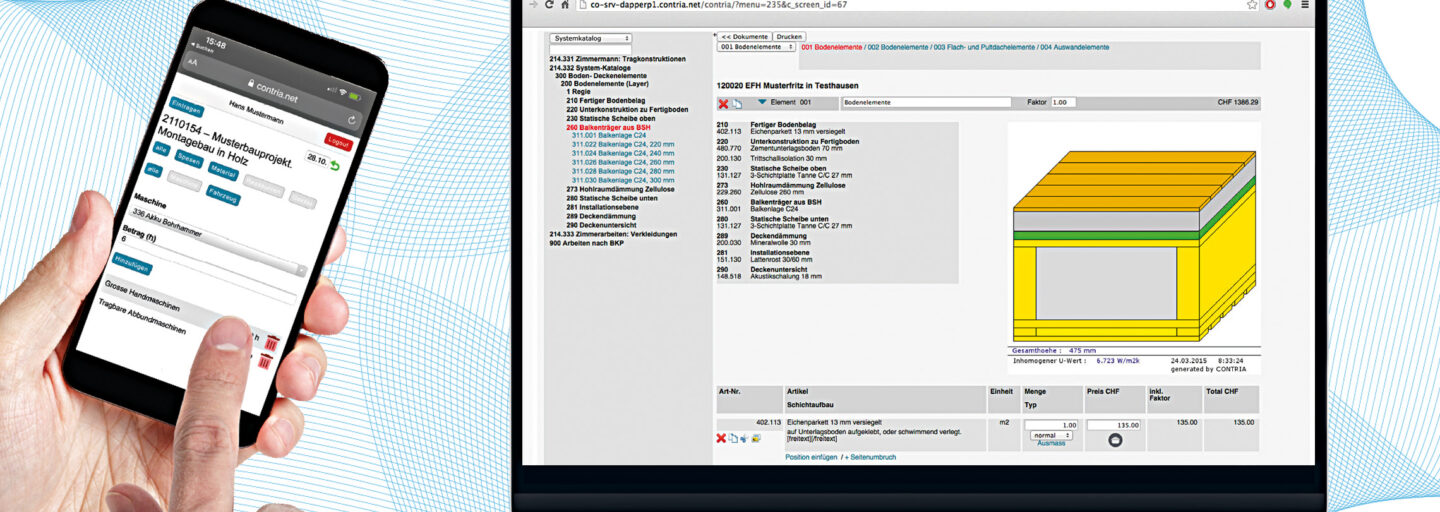Click the browser bookmark star icon

(1252, 5)
